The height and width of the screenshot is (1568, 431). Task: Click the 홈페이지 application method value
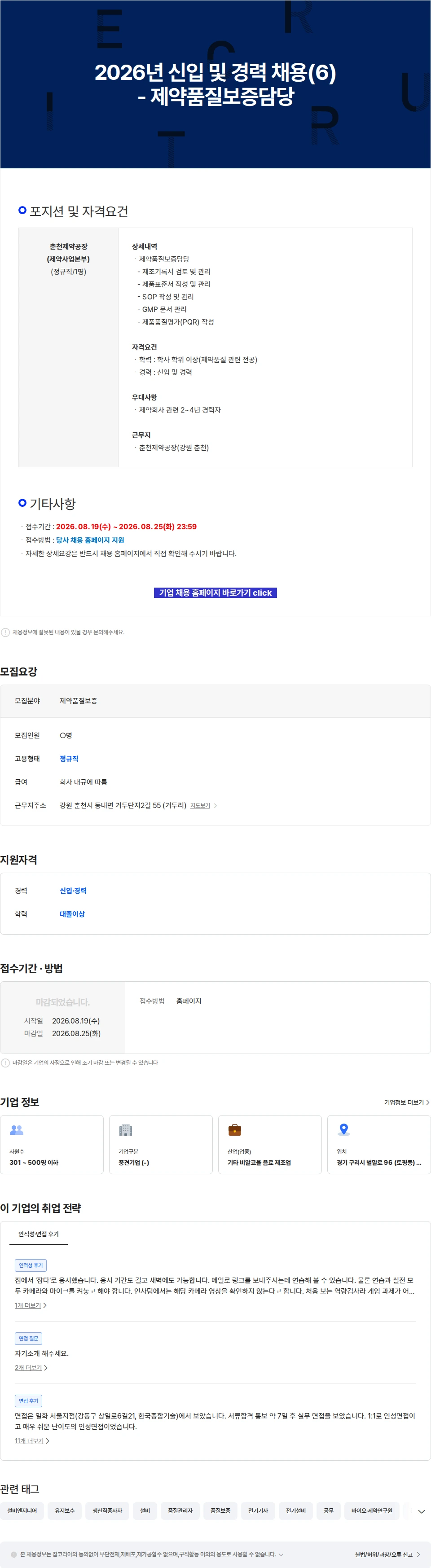(x=189, y=1001)
